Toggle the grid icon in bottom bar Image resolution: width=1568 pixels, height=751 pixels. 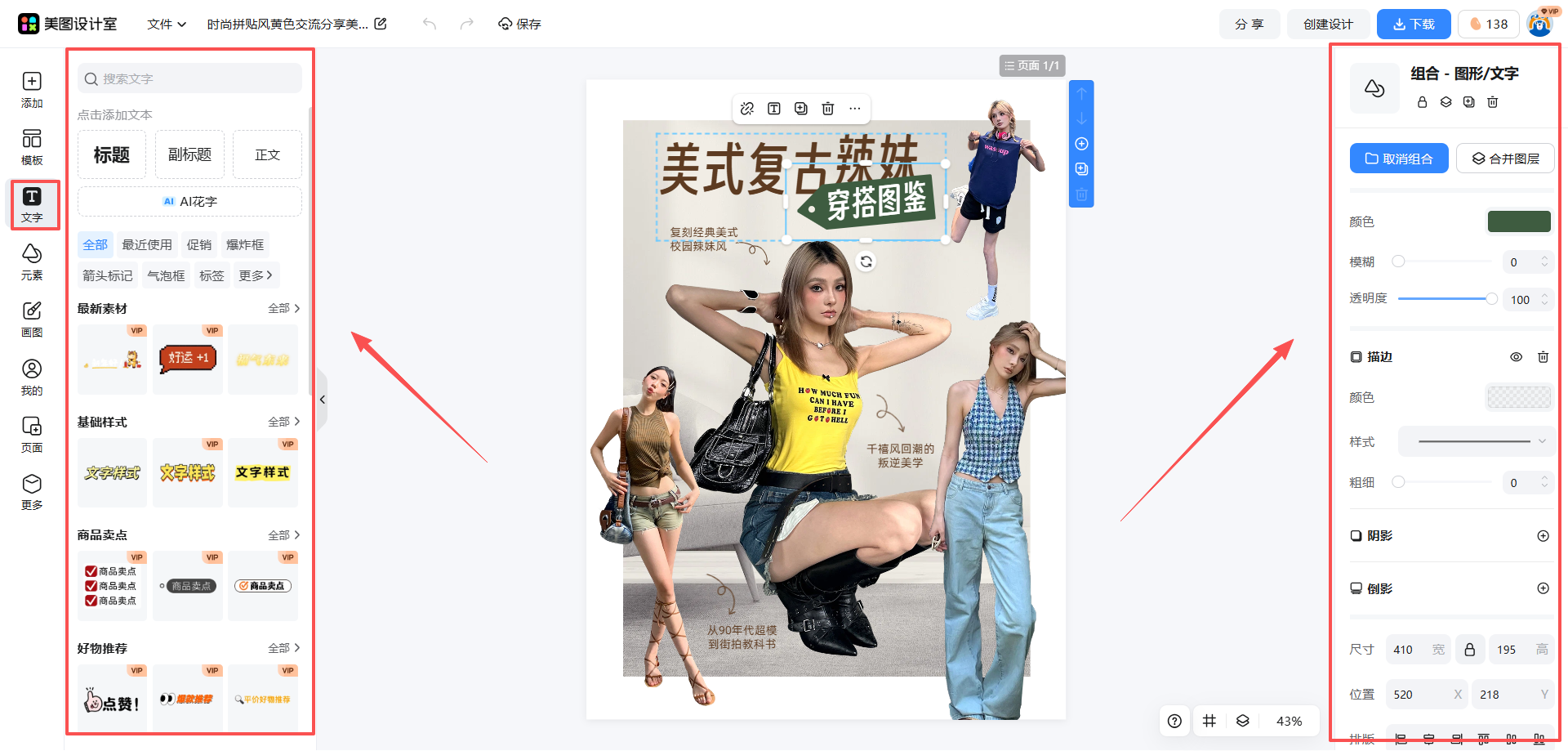point(1209,721)
